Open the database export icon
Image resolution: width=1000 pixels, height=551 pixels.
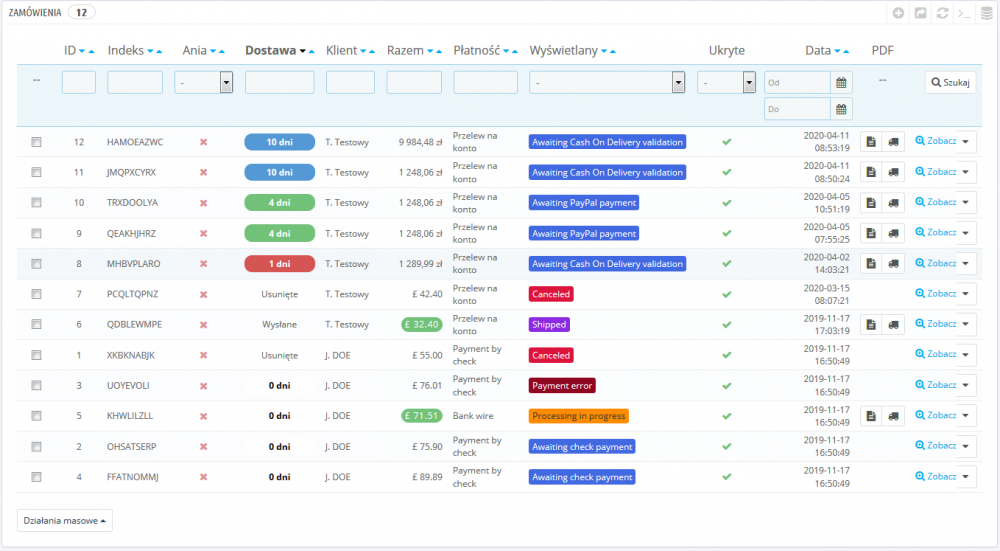coord(987,13)
